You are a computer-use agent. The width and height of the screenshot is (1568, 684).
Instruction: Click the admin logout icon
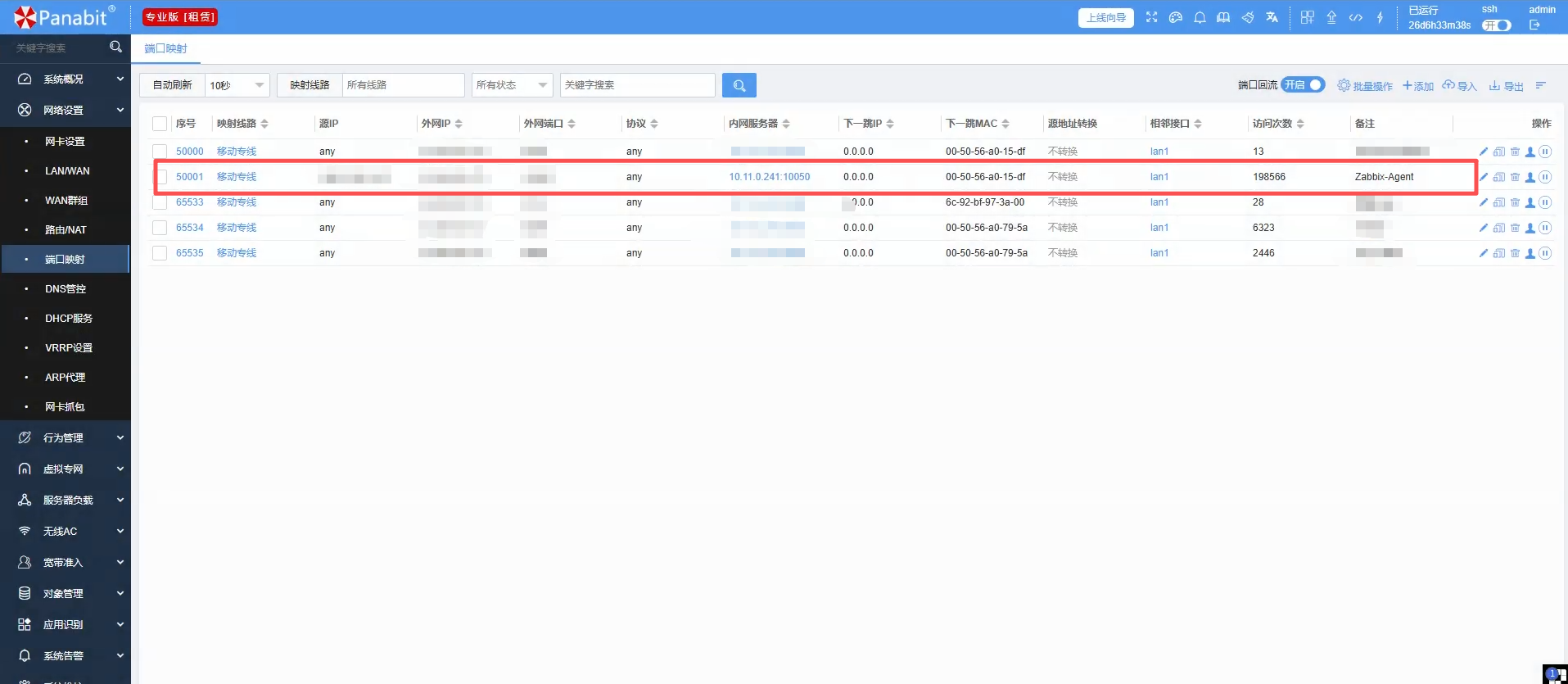[x=1534, y=25]
